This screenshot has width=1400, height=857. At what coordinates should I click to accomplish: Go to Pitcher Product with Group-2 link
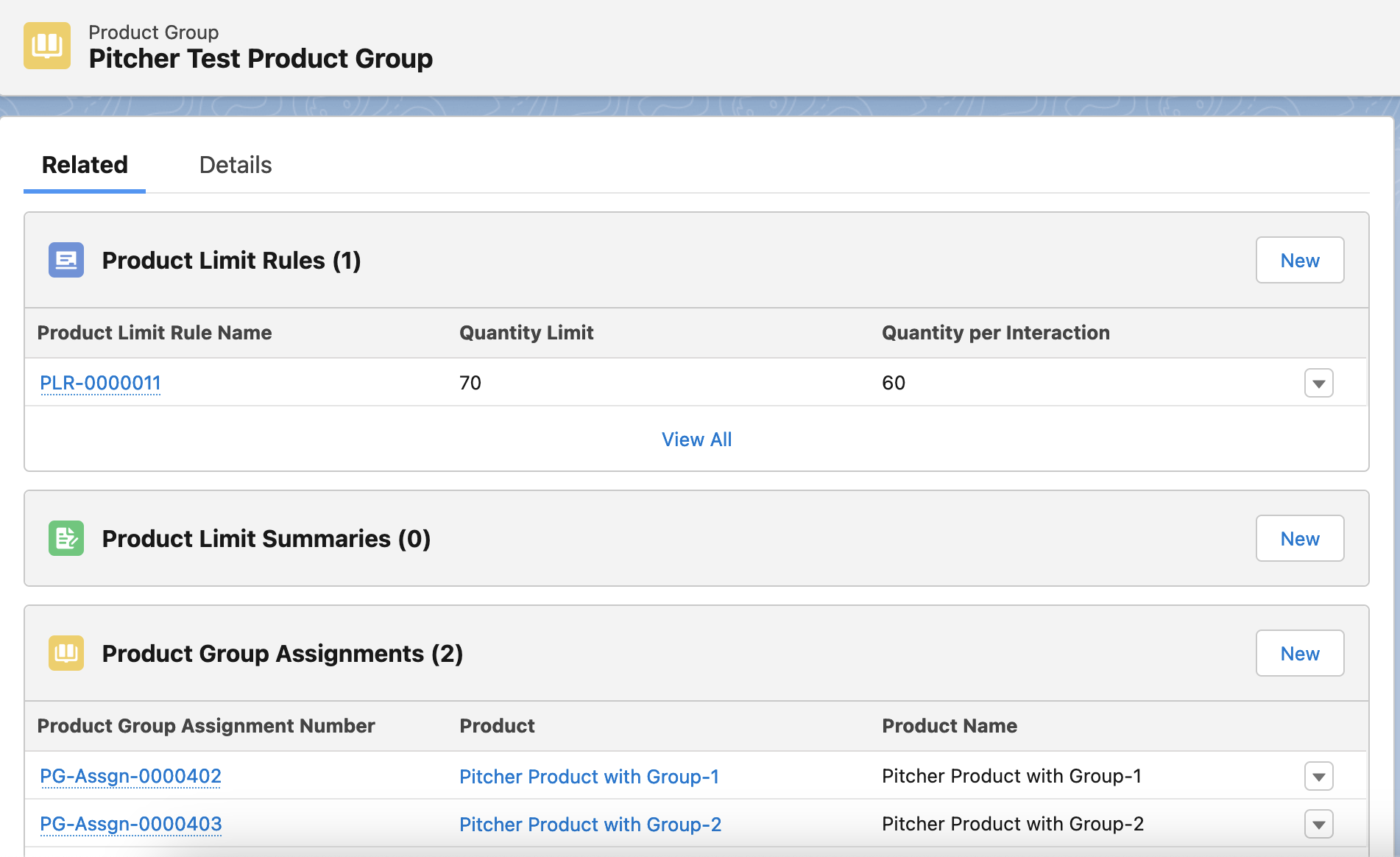(590, 825)
